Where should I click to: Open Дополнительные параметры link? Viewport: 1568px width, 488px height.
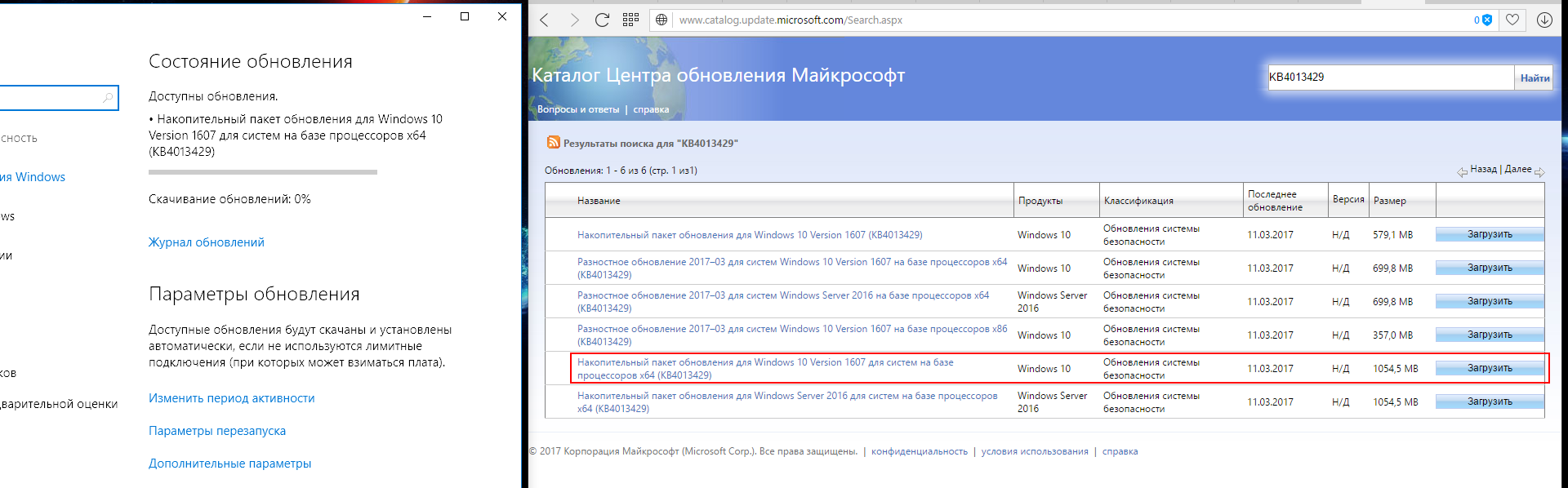(x=229, y=464)
